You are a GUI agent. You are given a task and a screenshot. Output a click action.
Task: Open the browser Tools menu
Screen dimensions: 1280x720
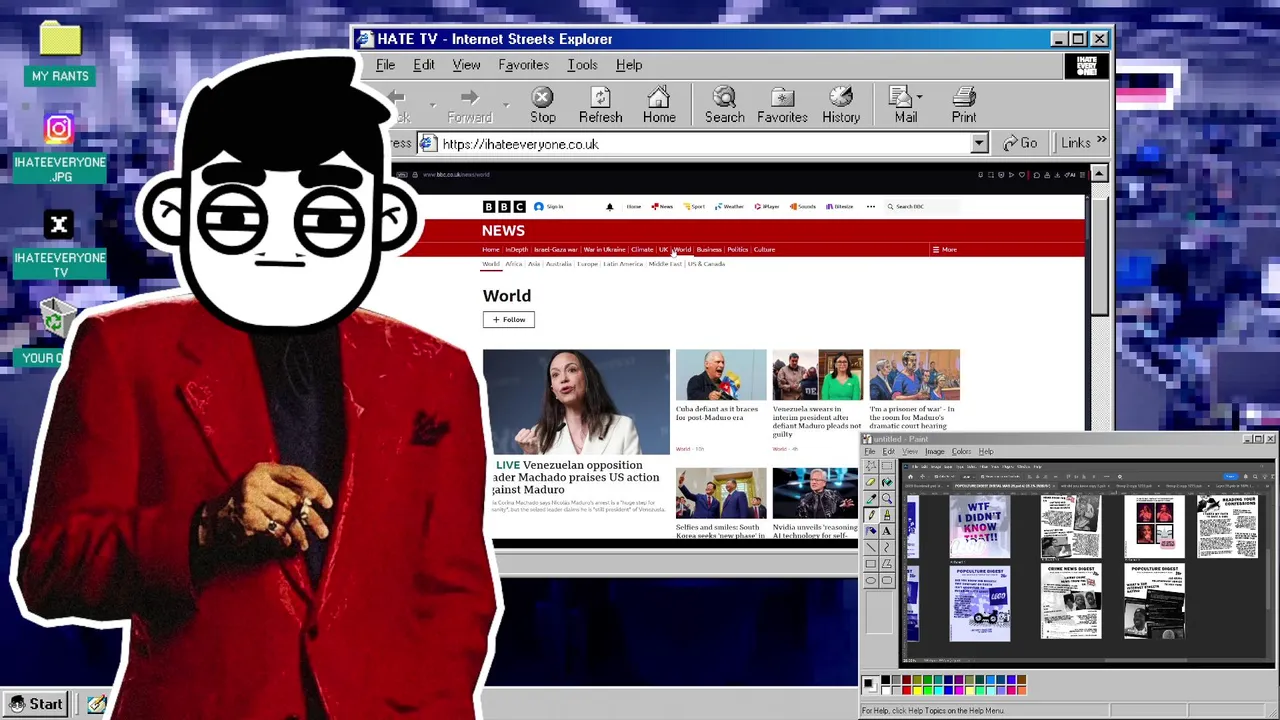click(582, 65)
